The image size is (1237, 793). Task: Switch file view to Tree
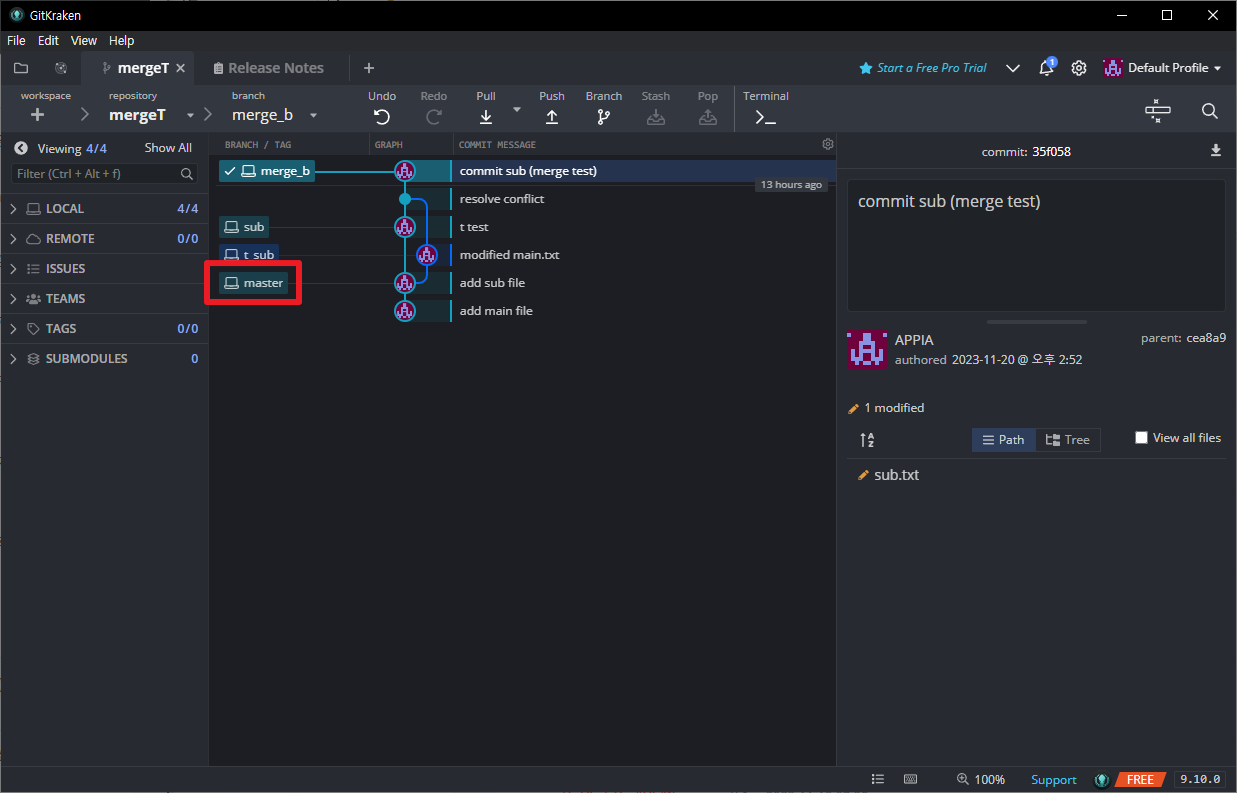[x=1068, y=440]
